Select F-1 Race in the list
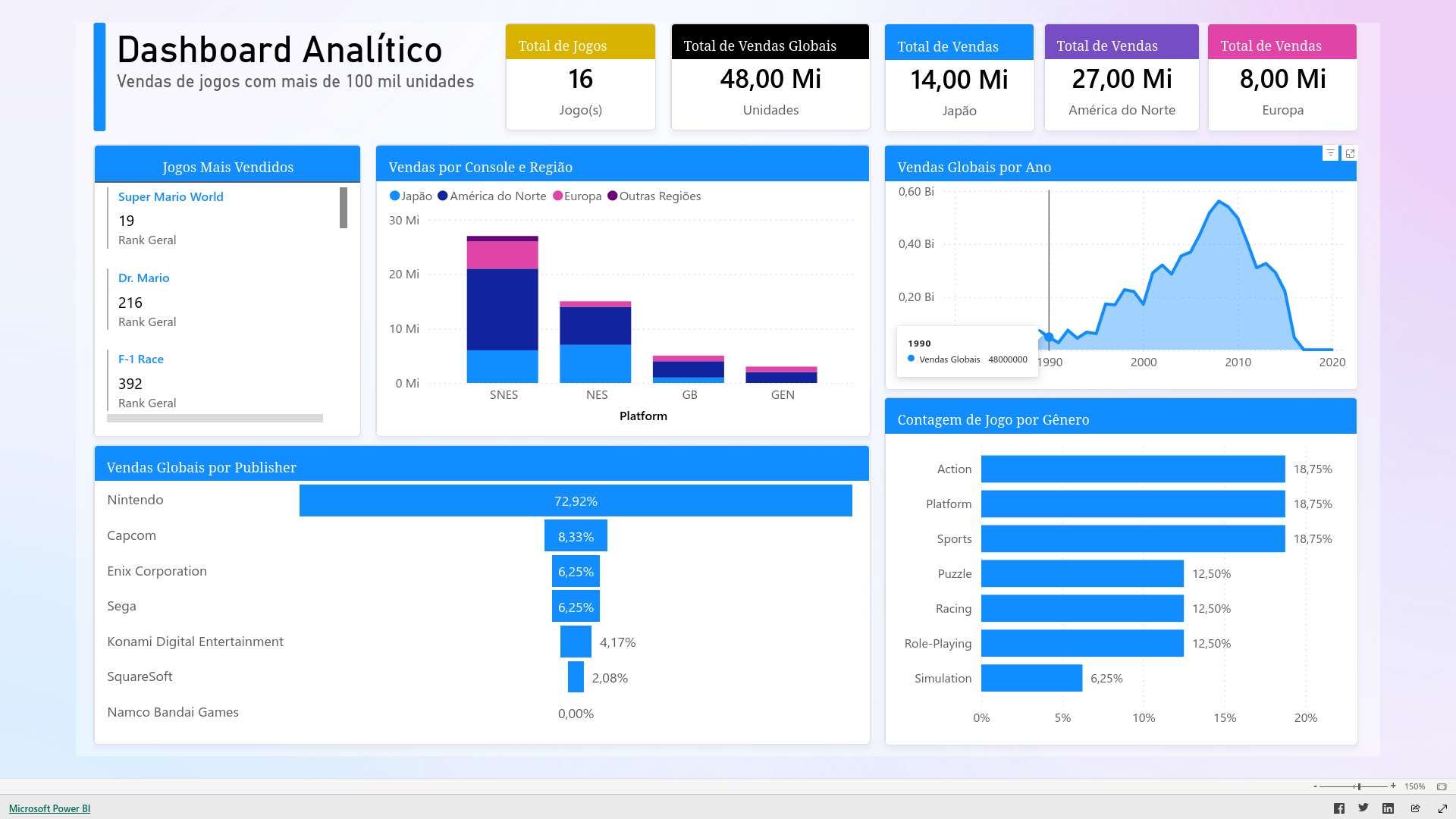This screenshot has height=819, width=1456. pyautogui.click(x=141, y=359)
